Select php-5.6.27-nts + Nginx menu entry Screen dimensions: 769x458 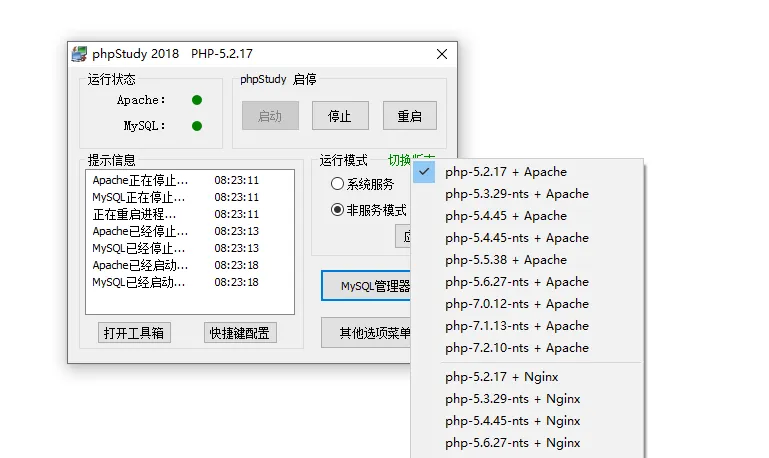[x=527, y=443]
